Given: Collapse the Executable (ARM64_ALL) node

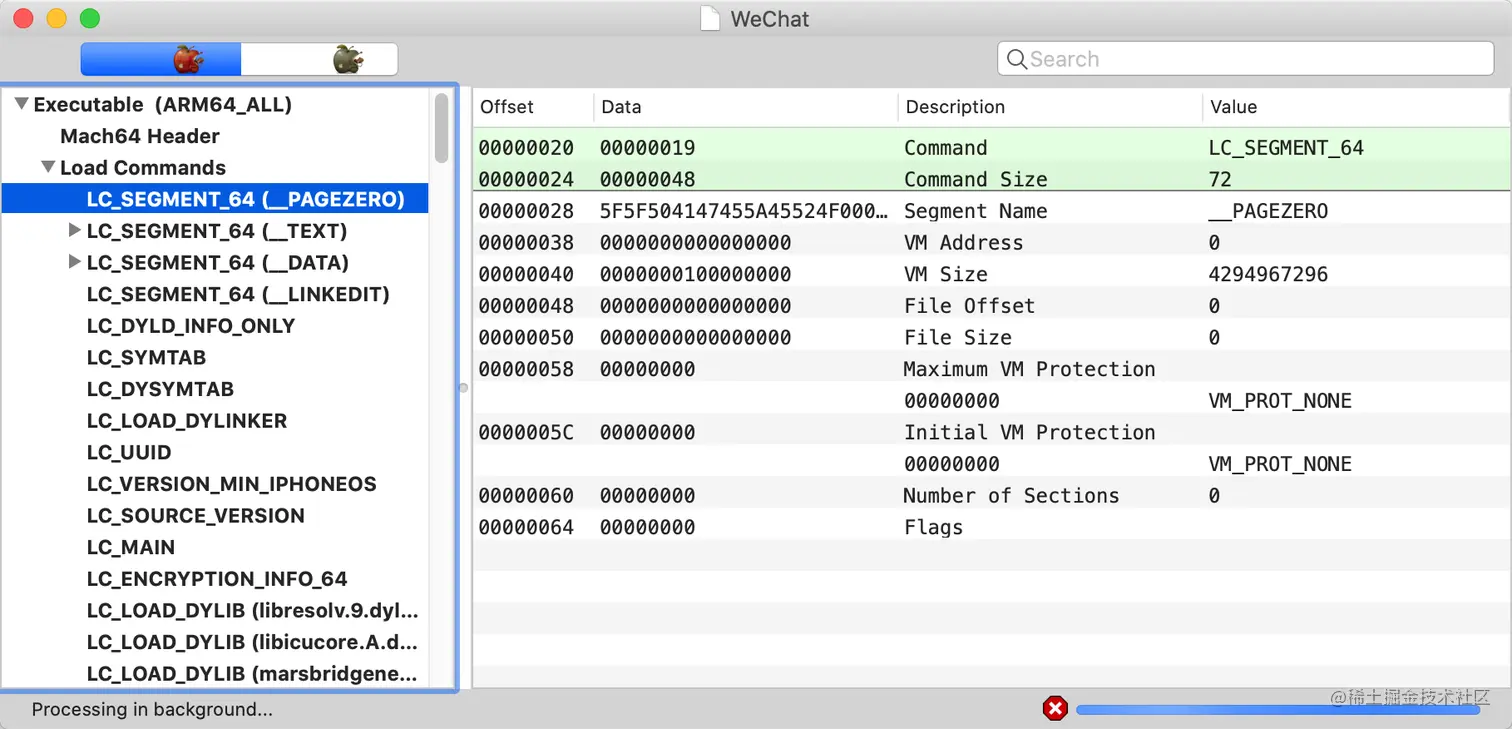Looking at the screenshot, I should pyautogui.click(x=21, y=104).
